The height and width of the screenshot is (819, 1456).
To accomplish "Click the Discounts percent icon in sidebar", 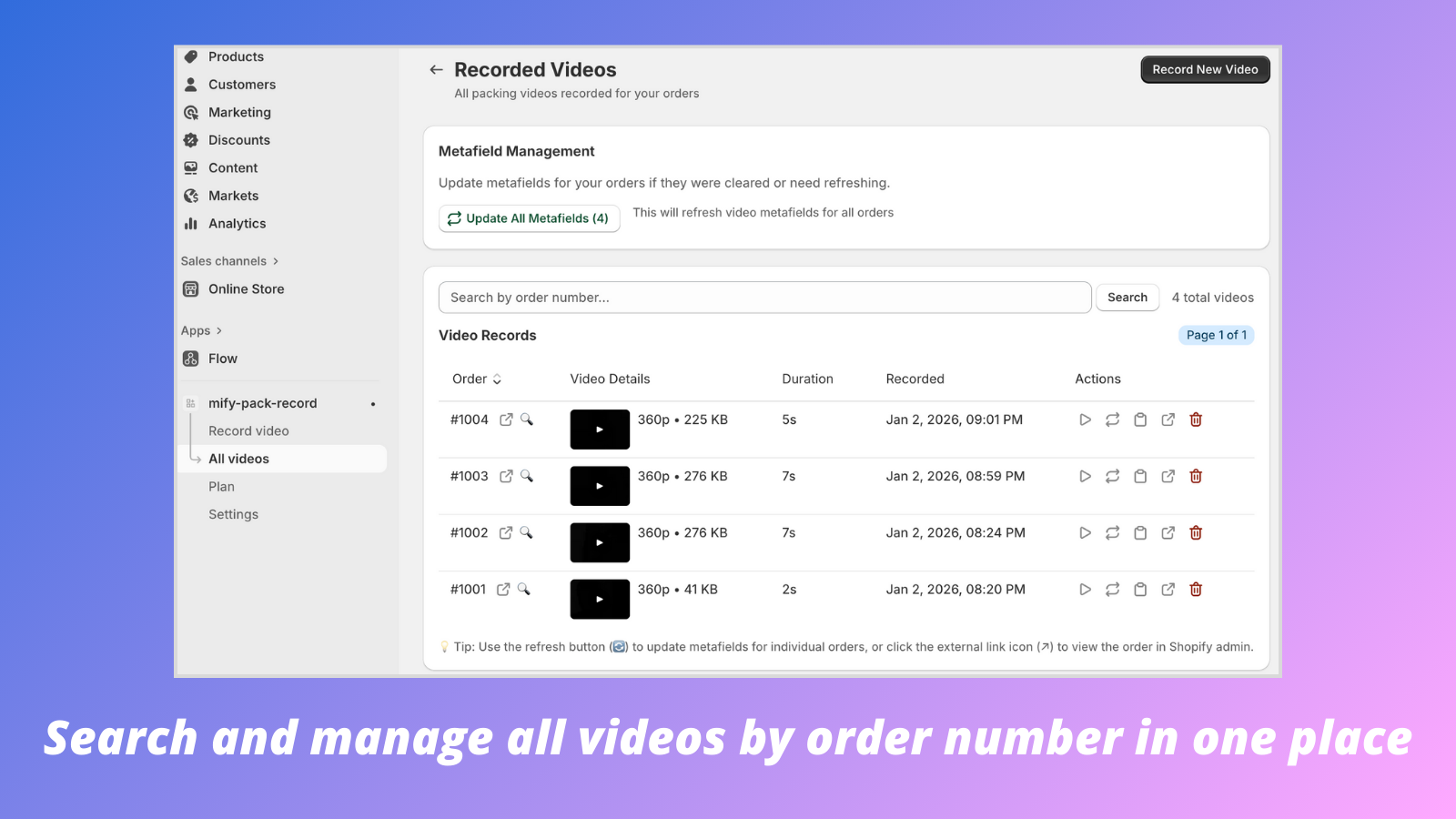I will click(190, 139).
